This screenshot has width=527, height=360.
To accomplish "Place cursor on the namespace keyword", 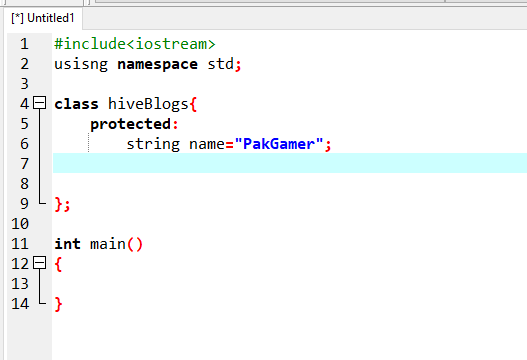I will click(x=157, y=65).
